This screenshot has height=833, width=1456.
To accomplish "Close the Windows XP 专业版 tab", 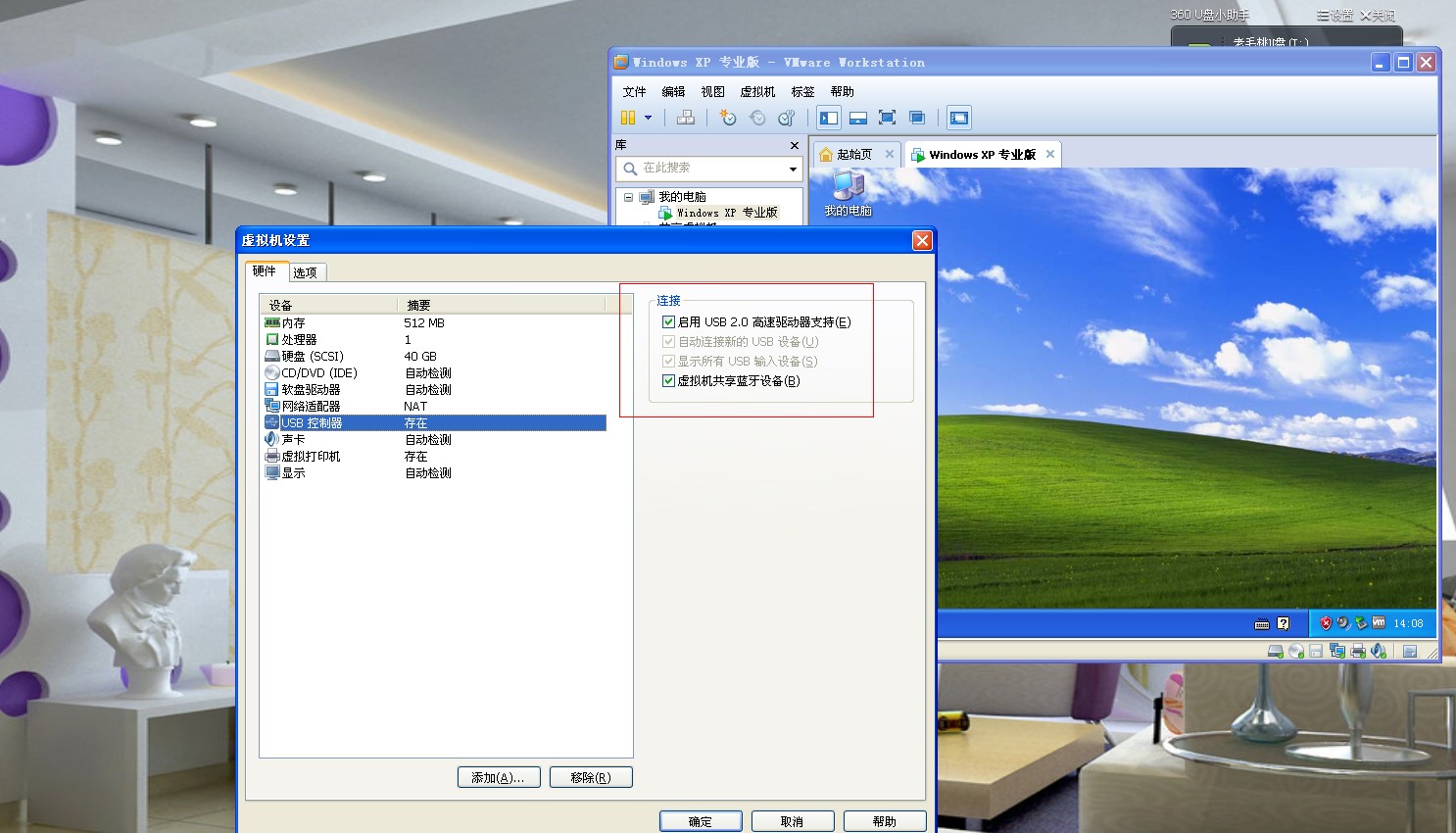I will [1050, 154].
